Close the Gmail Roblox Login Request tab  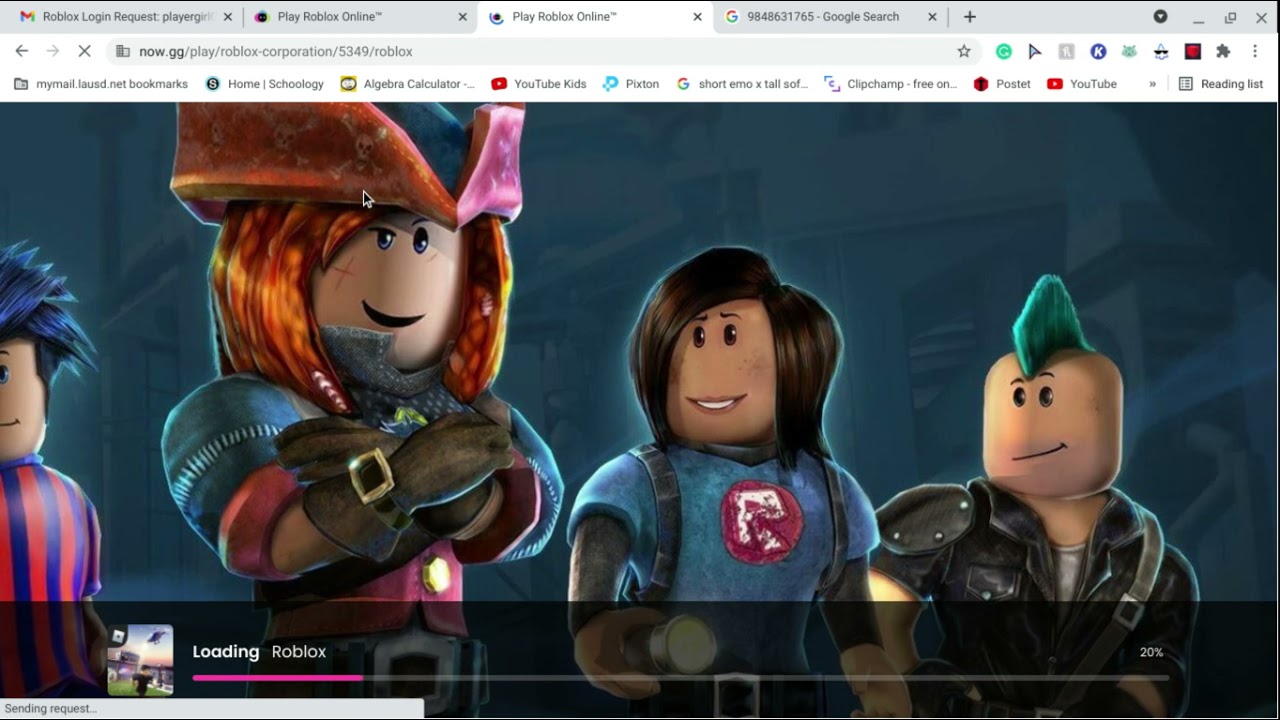[227, 17]
